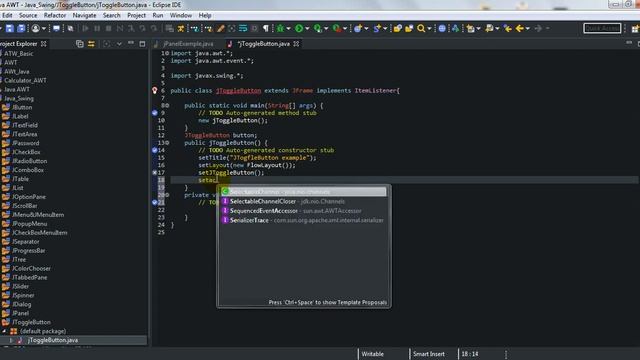Viewport: 640px width, 360px height.
Task: Click the Open Console monitor icon
Action: [56, 29]
